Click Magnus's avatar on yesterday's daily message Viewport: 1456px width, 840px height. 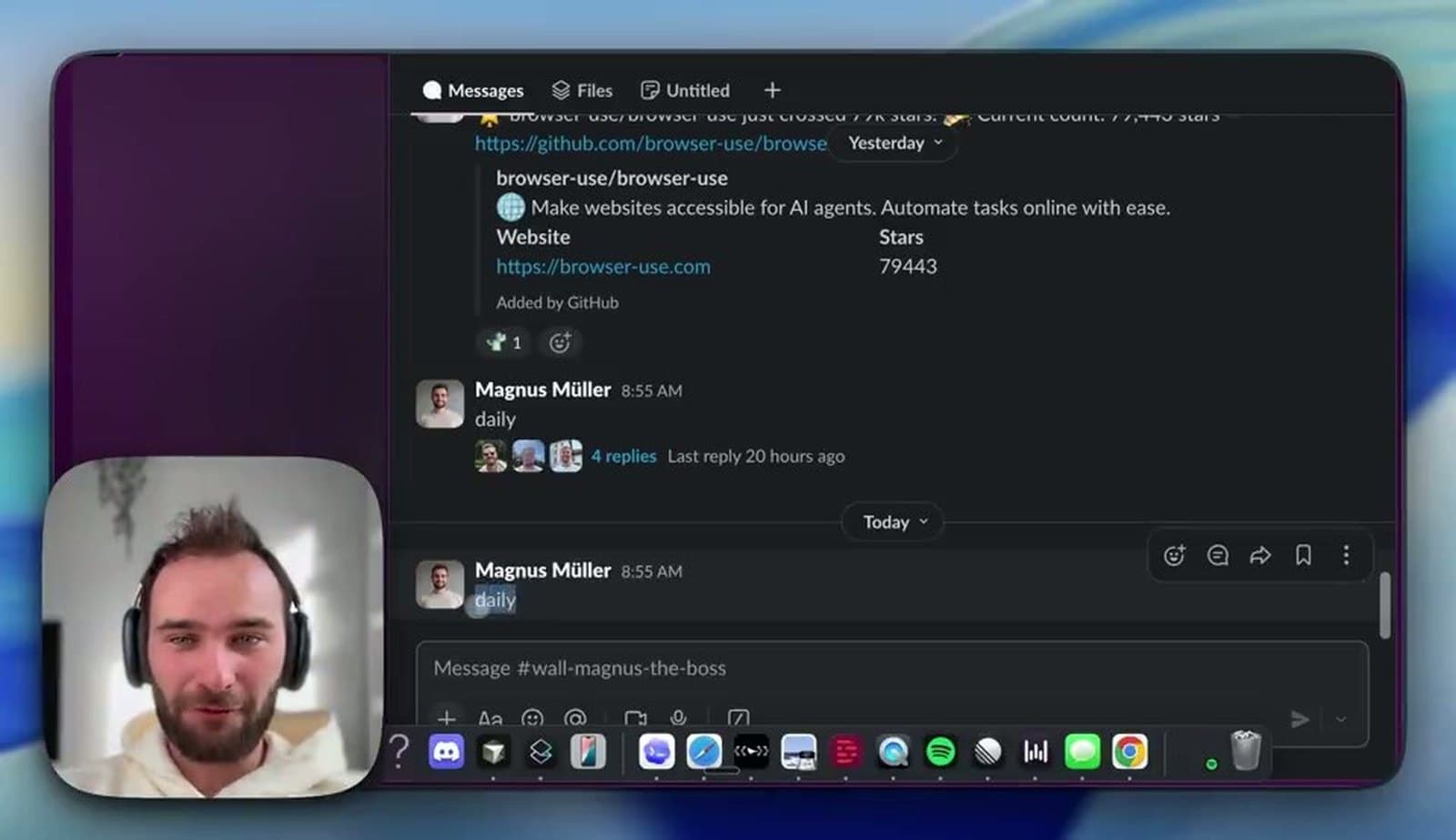(440, 403)
